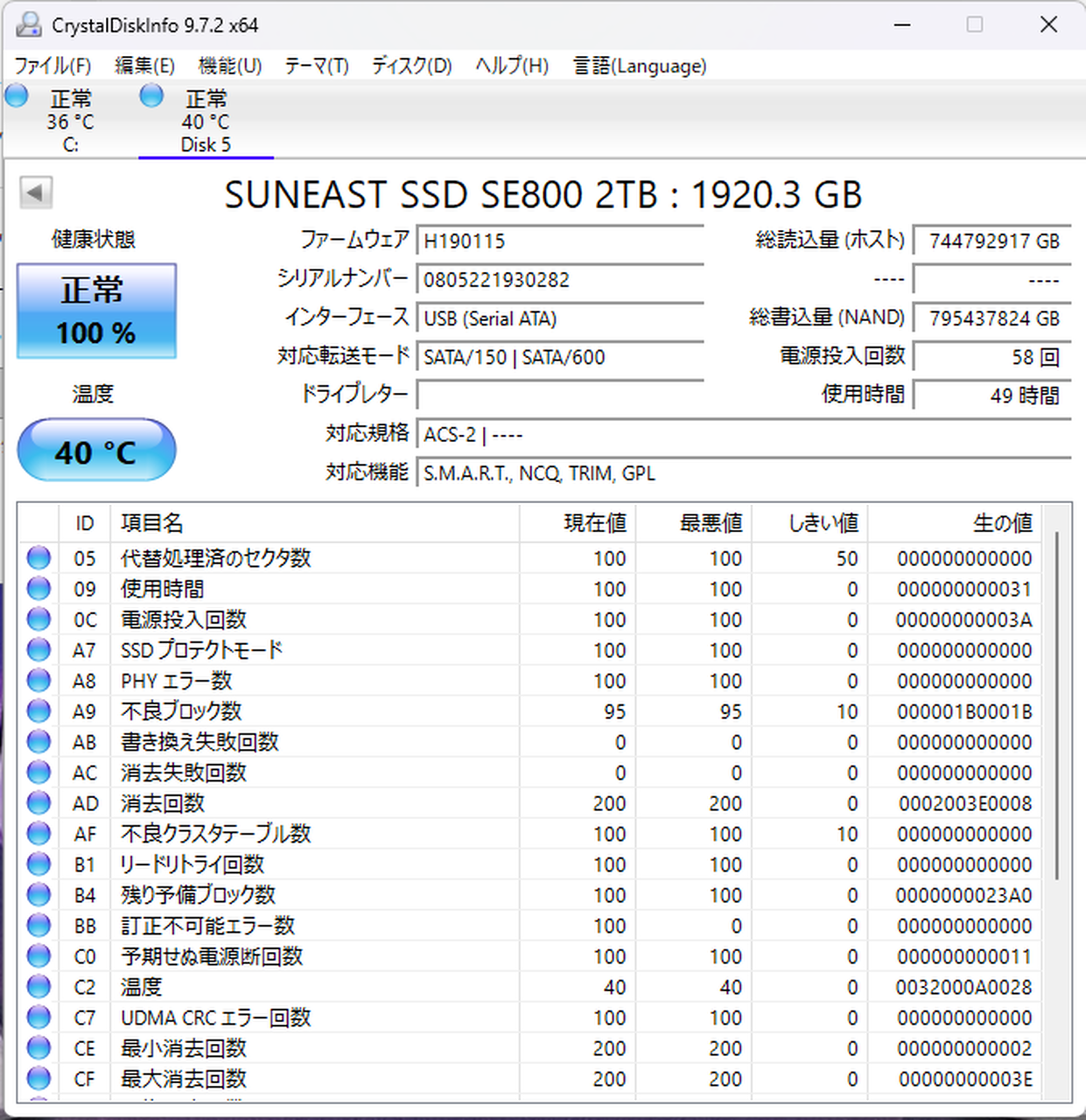The width and height of the screenshot is (1086, 1120).
Task: Open the 機能(U) menu
Action: click(x=229, y=66)
